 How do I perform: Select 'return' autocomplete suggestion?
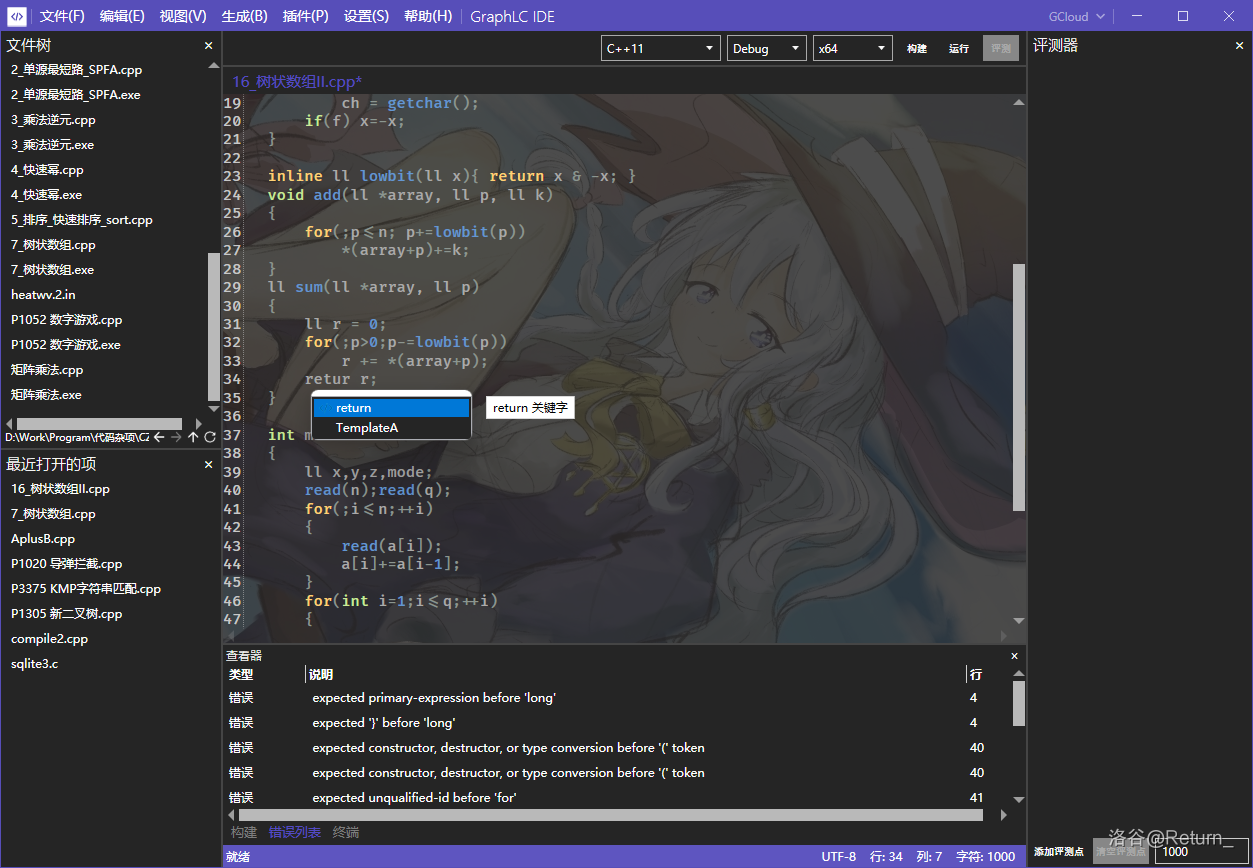click(391, 408)
